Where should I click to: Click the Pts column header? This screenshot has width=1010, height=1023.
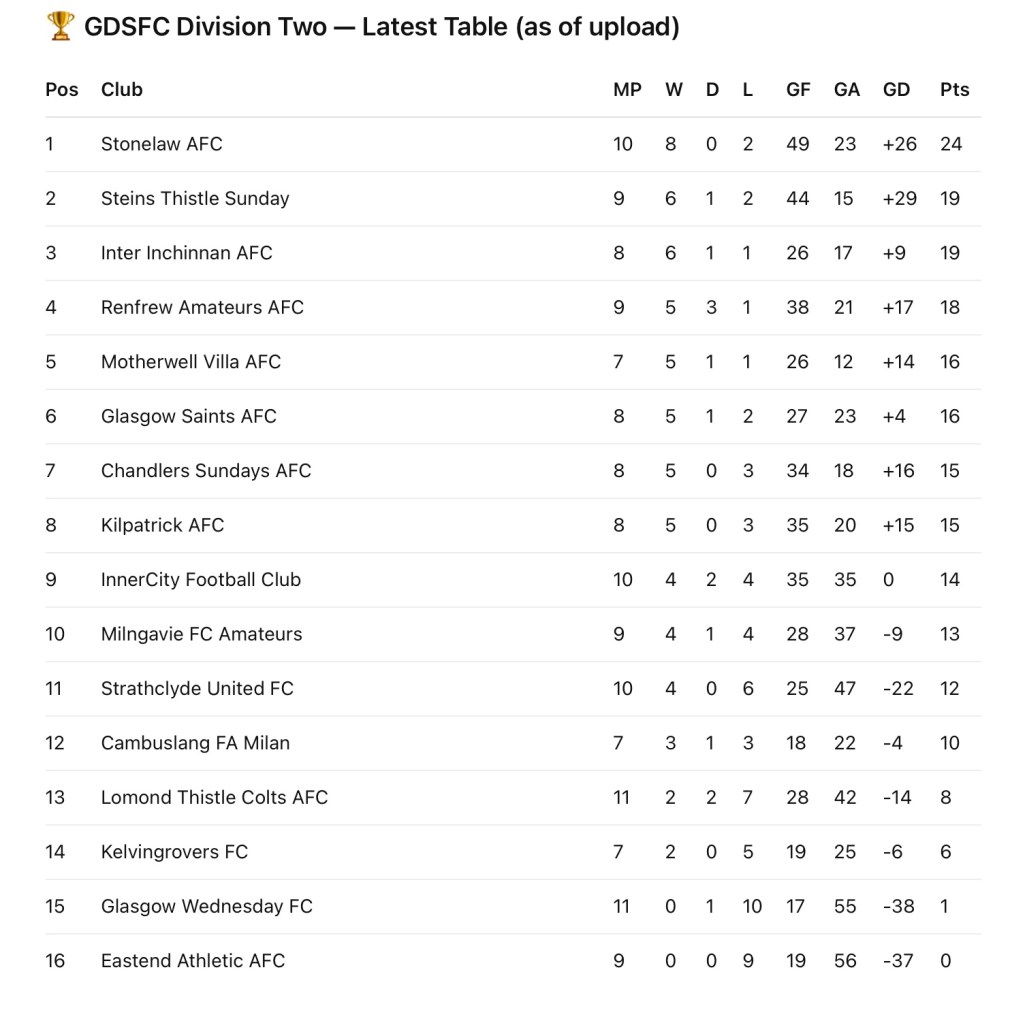[954, 90]
